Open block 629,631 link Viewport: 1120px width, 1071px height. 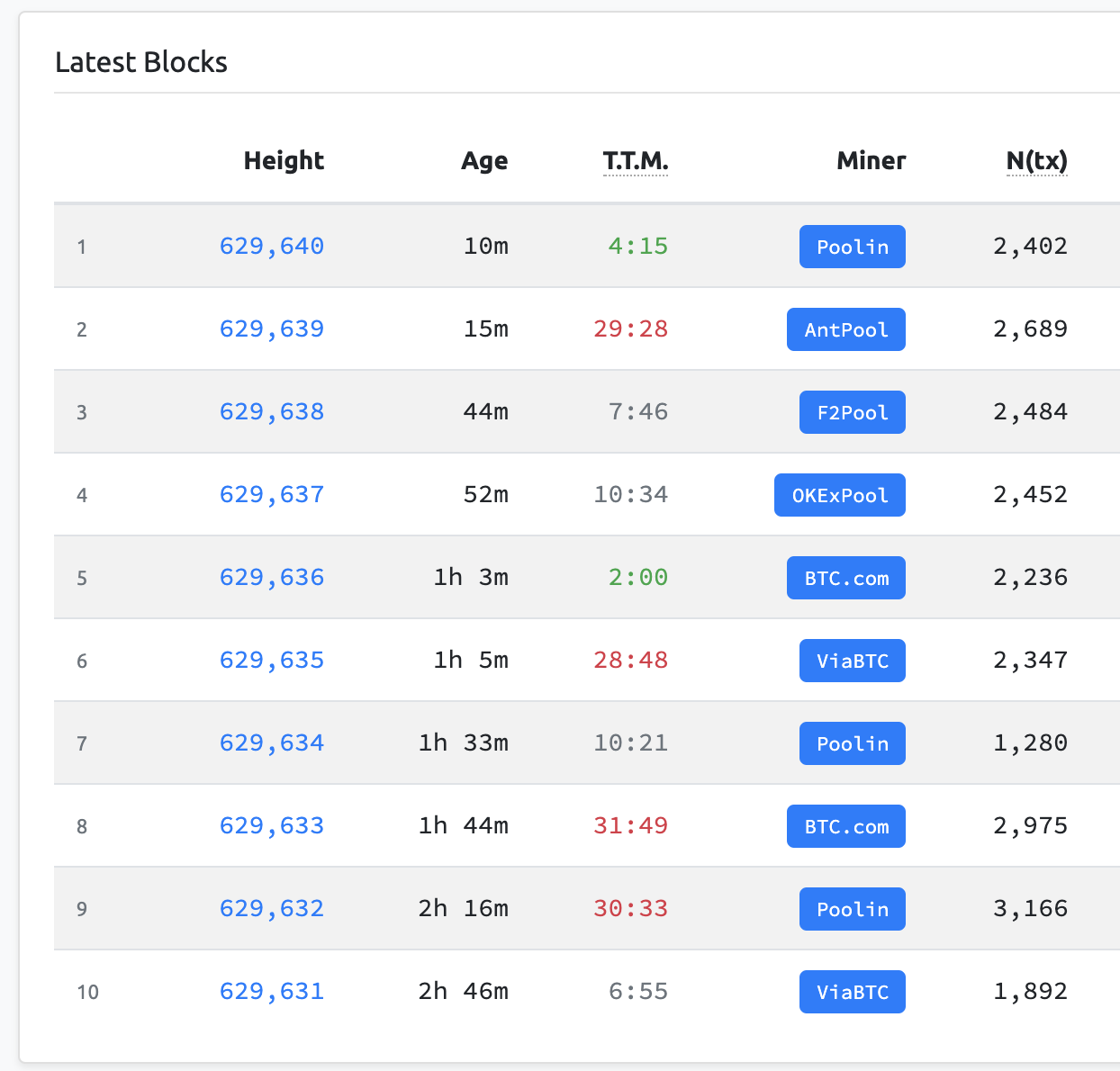(x=272, y=991)
